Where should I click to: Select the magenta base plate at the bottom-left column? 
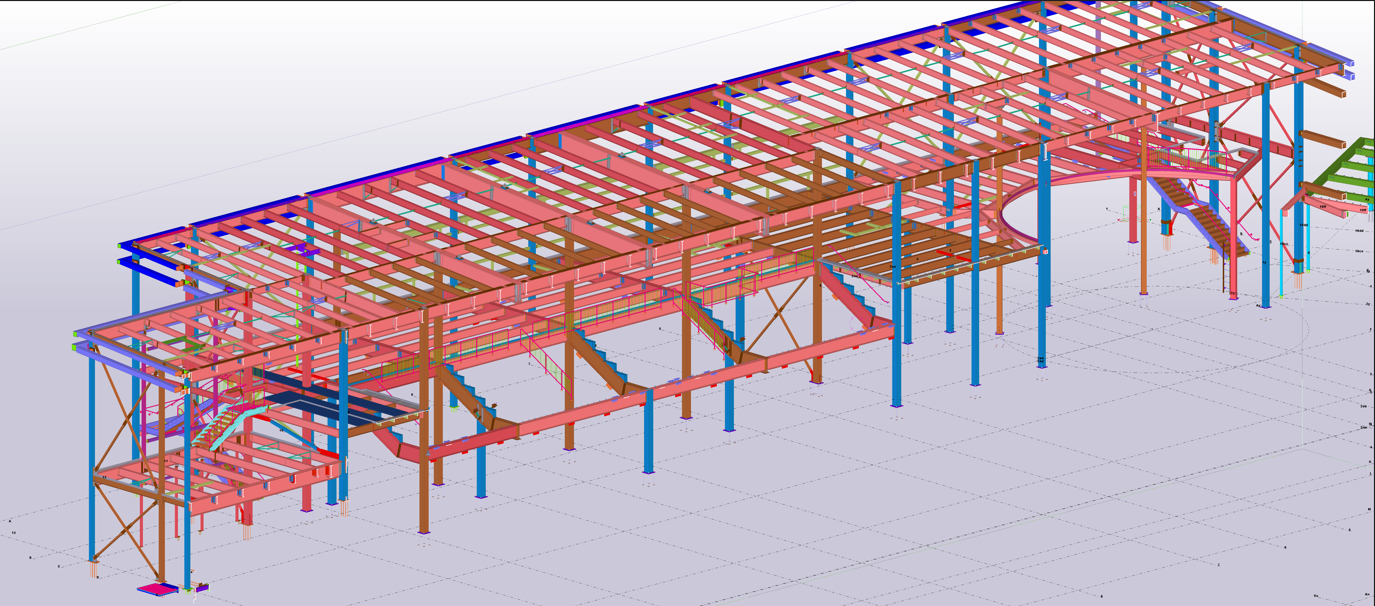pyautogui.click(x=157, y=589)
